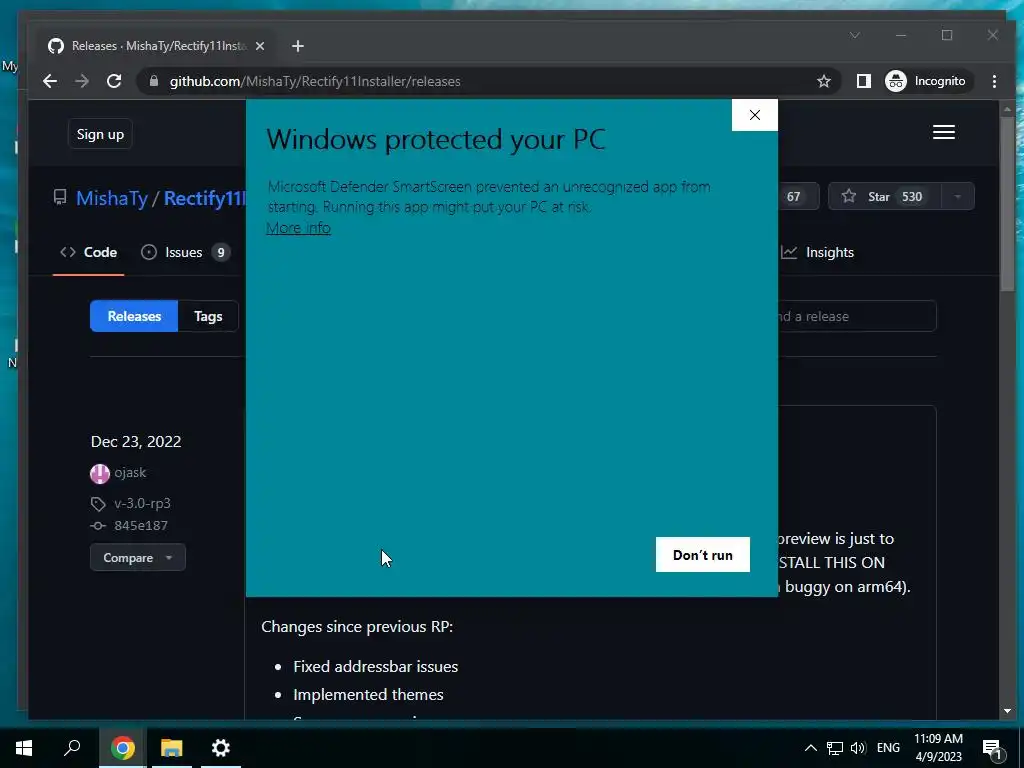Click the page vertical scrollbar
This screenshot has width=1024, height=768.
pos(1008,204)
